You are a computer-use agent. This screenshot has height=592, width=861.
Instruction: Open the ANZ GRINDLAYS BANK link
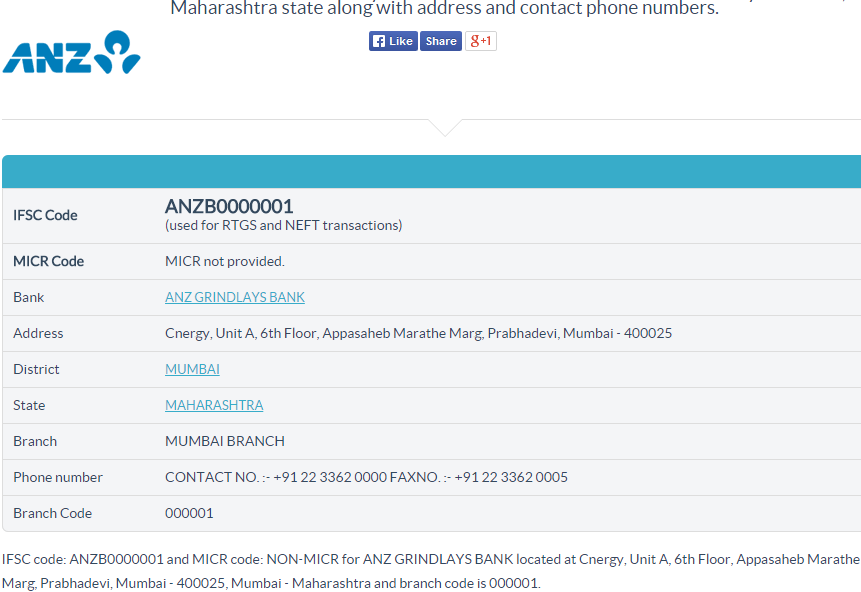tap(234, 297)
